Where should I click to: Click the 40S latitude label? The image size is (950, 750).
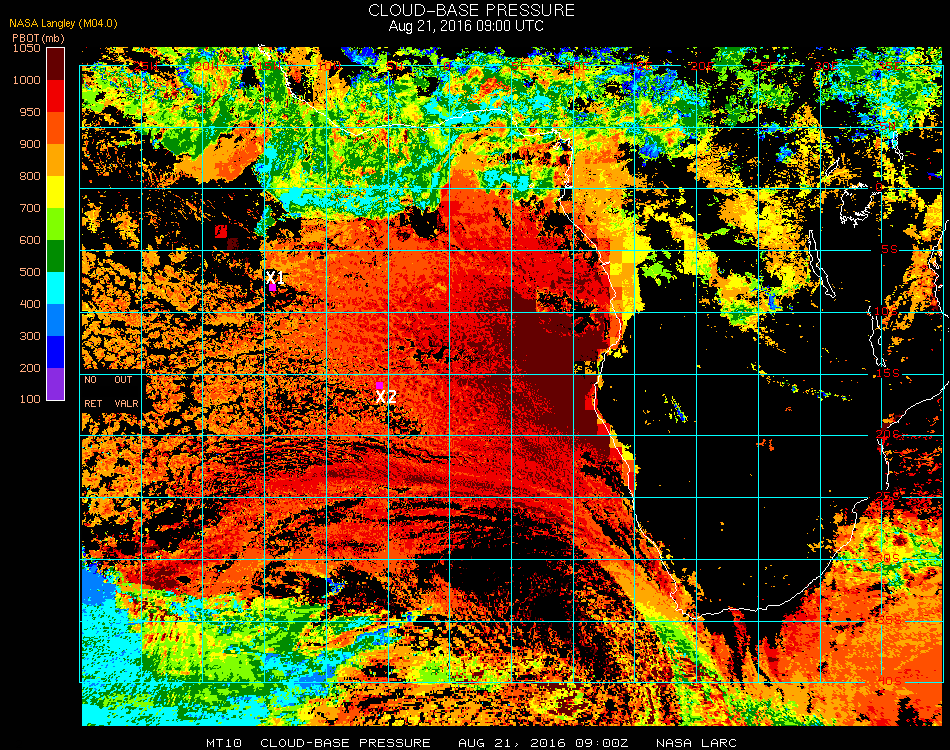pyautogui.click(x=889, y=681)
